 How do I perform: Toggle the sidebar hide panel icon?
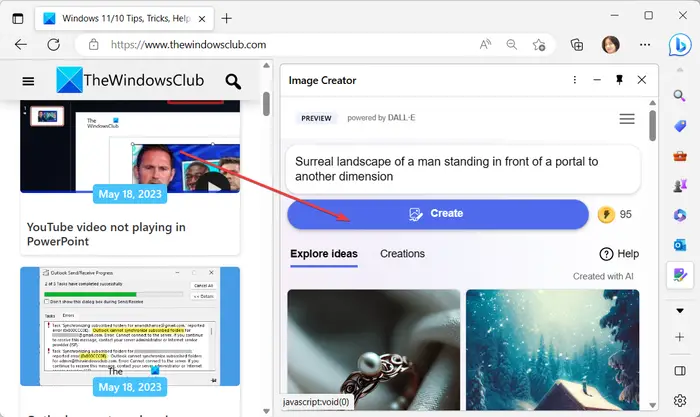679,371
